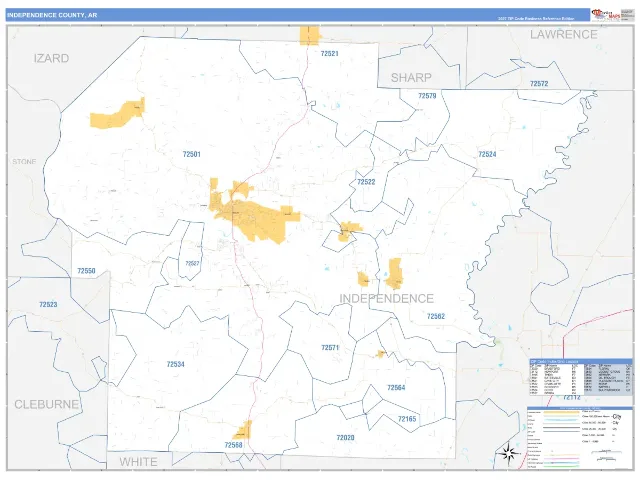Click the ZIP code label 72564
Viewport: 640px width, 480px height.
coord(396,388)
